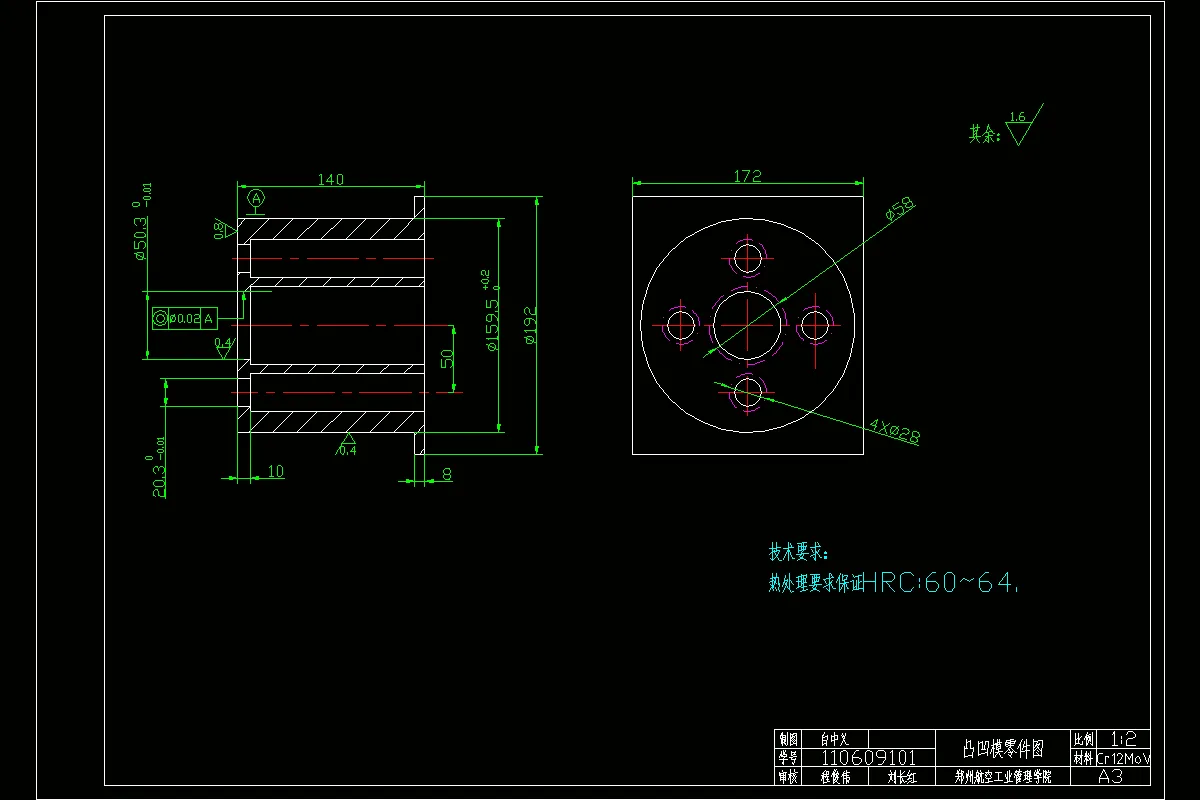Select the left ø28 hole circle
This screenshot has width=1200, height=800.
click(x=680, y=325)
